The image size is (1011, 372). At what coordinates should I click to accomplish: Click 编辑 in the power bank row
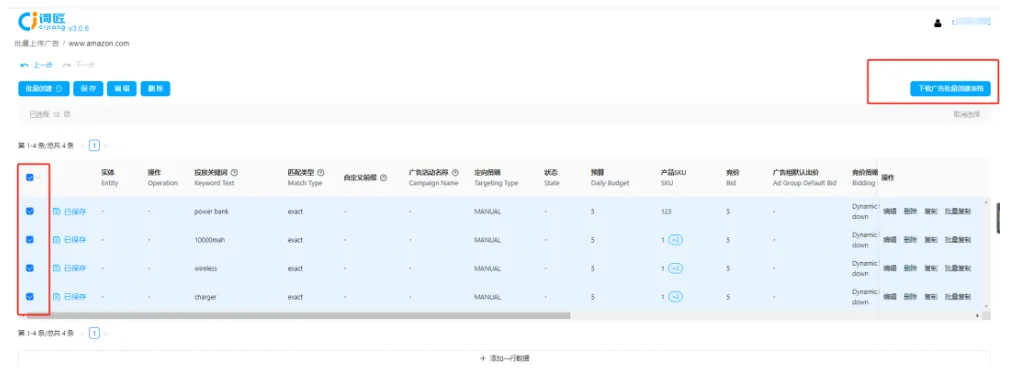(x=889, y=211)
